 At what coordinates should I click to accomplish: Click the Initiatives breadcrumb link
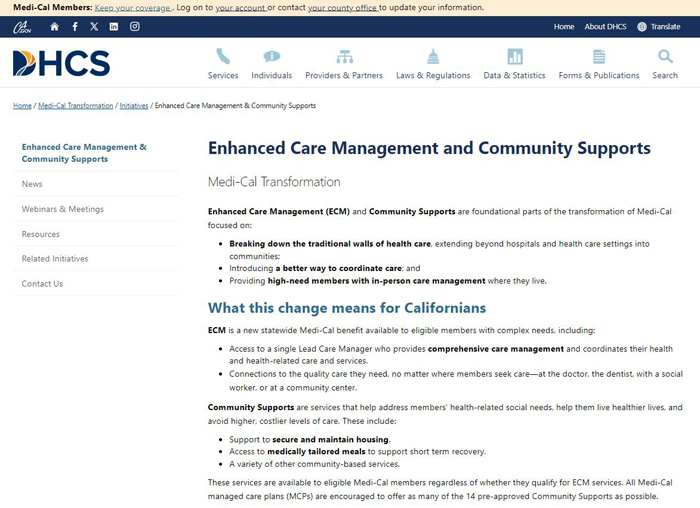(134, 106)
